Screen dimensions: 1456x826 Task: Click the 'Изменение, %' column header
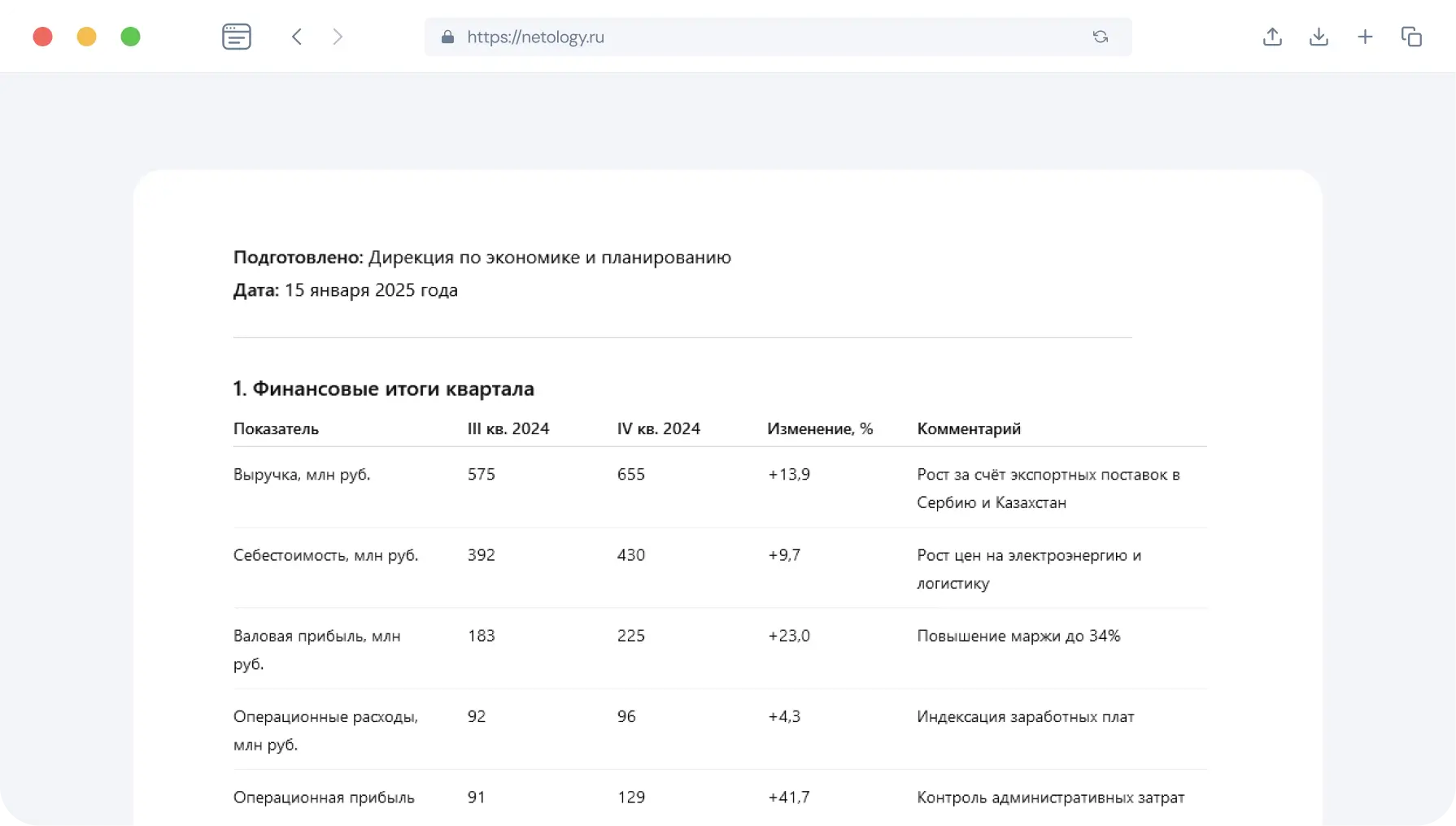[819, 428]
